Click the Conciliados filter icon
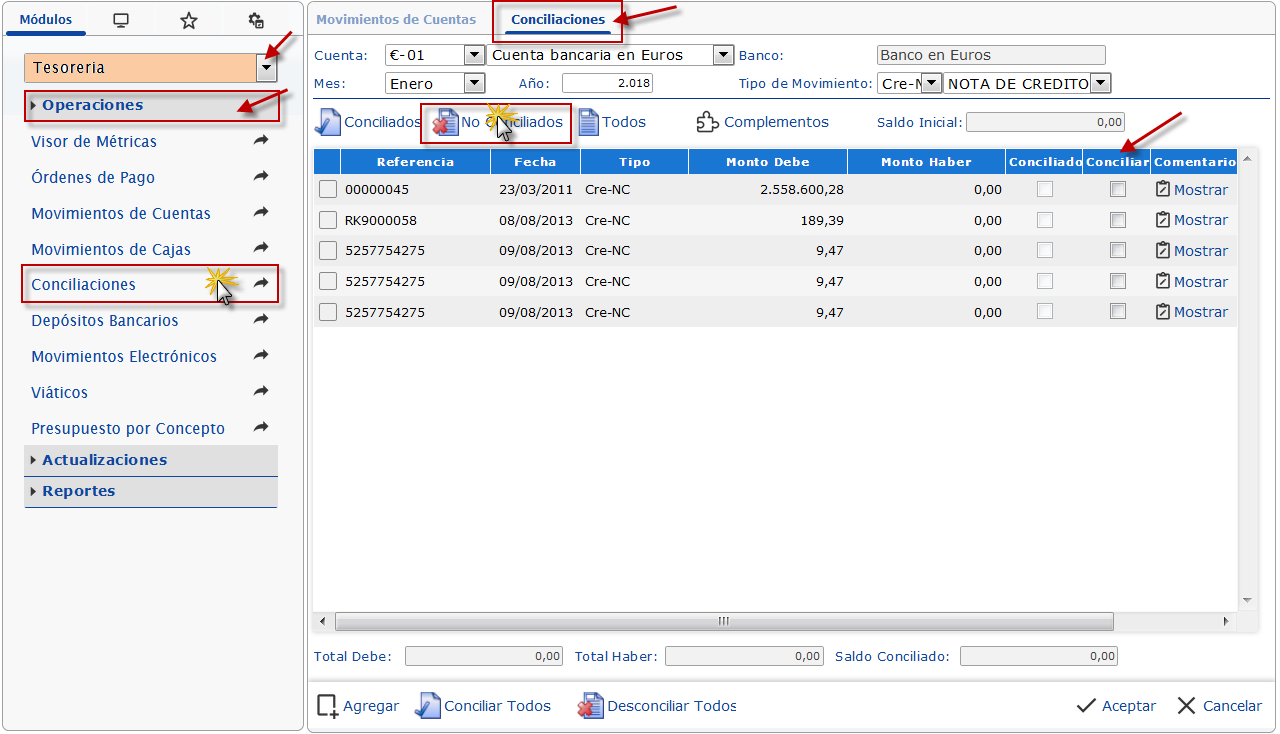1280x734 pixels. pos(328,122)
